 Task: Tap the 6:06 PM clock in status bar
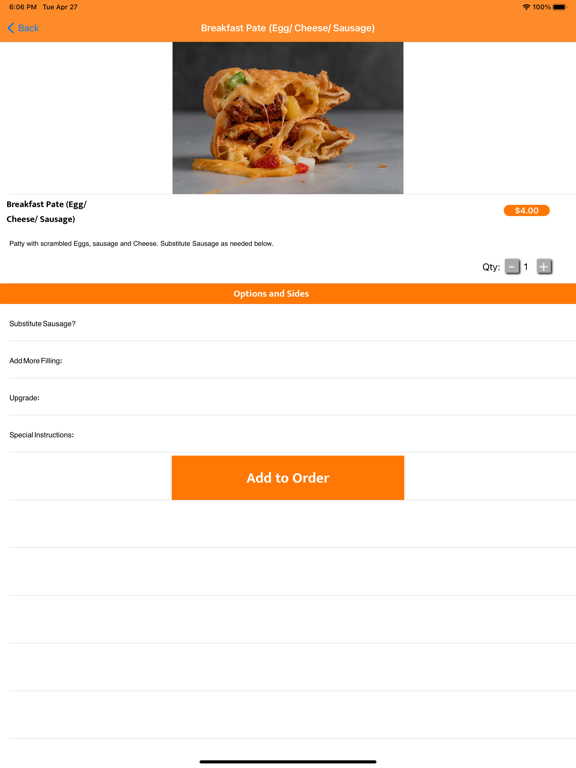23,7
